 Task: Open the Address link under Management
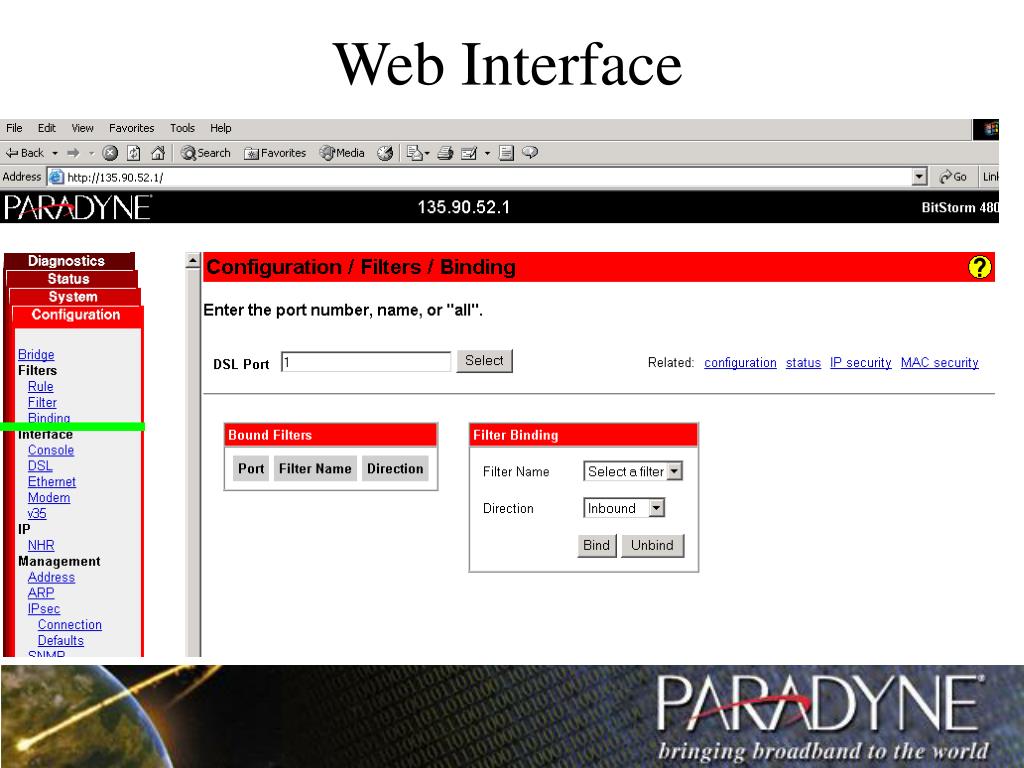click(x=52, y=577)
